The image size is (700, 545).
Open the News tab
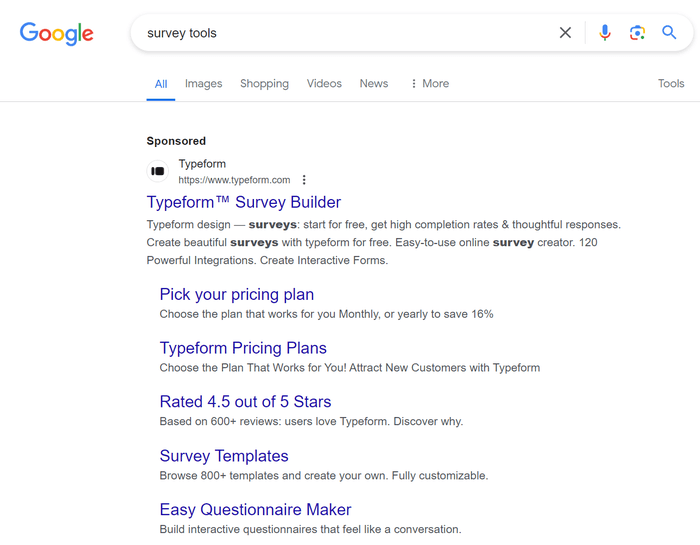(x=374, y=83)
